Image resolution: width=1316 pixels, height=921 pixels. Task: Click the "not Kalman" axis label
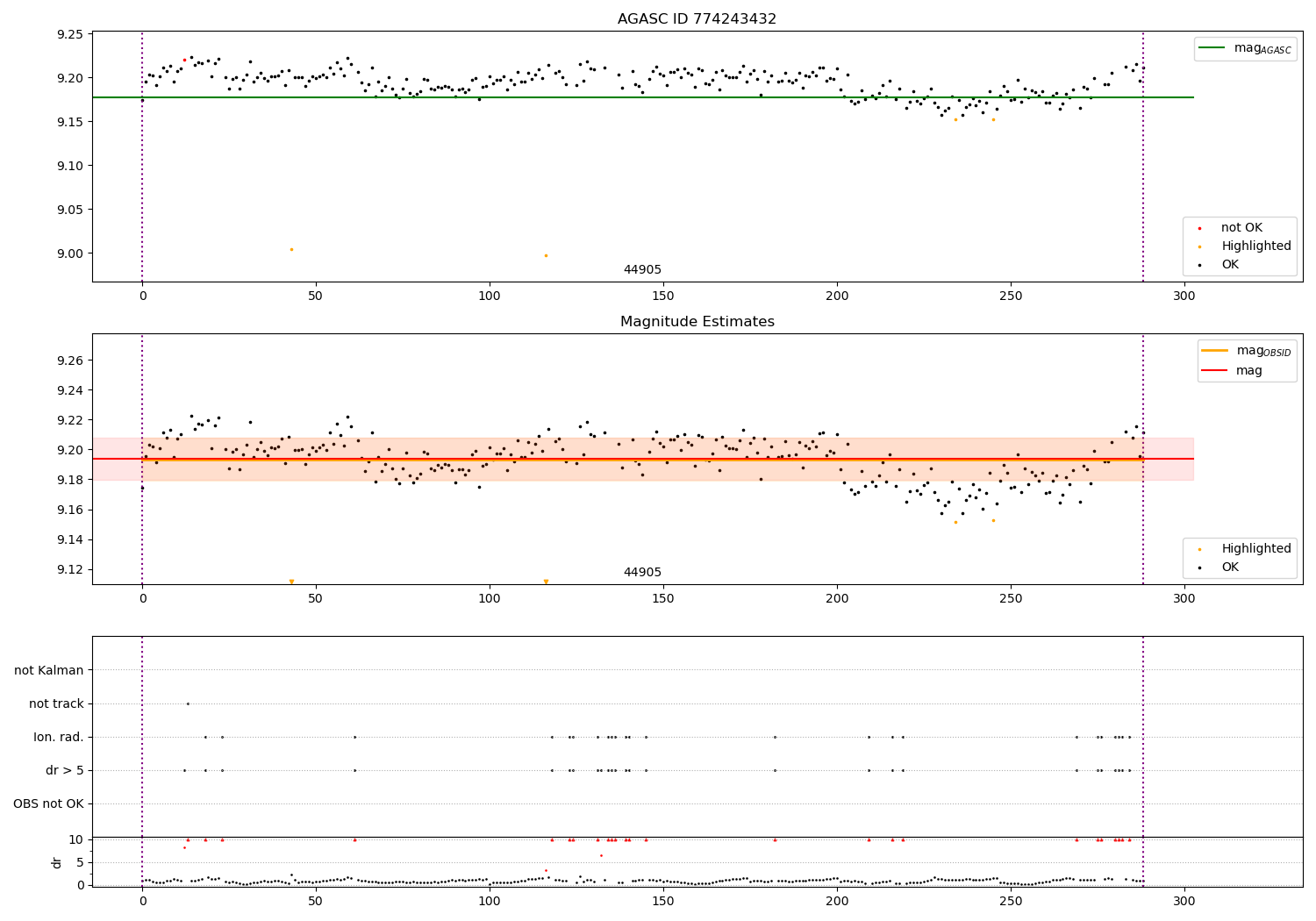(x=49, y=671)
